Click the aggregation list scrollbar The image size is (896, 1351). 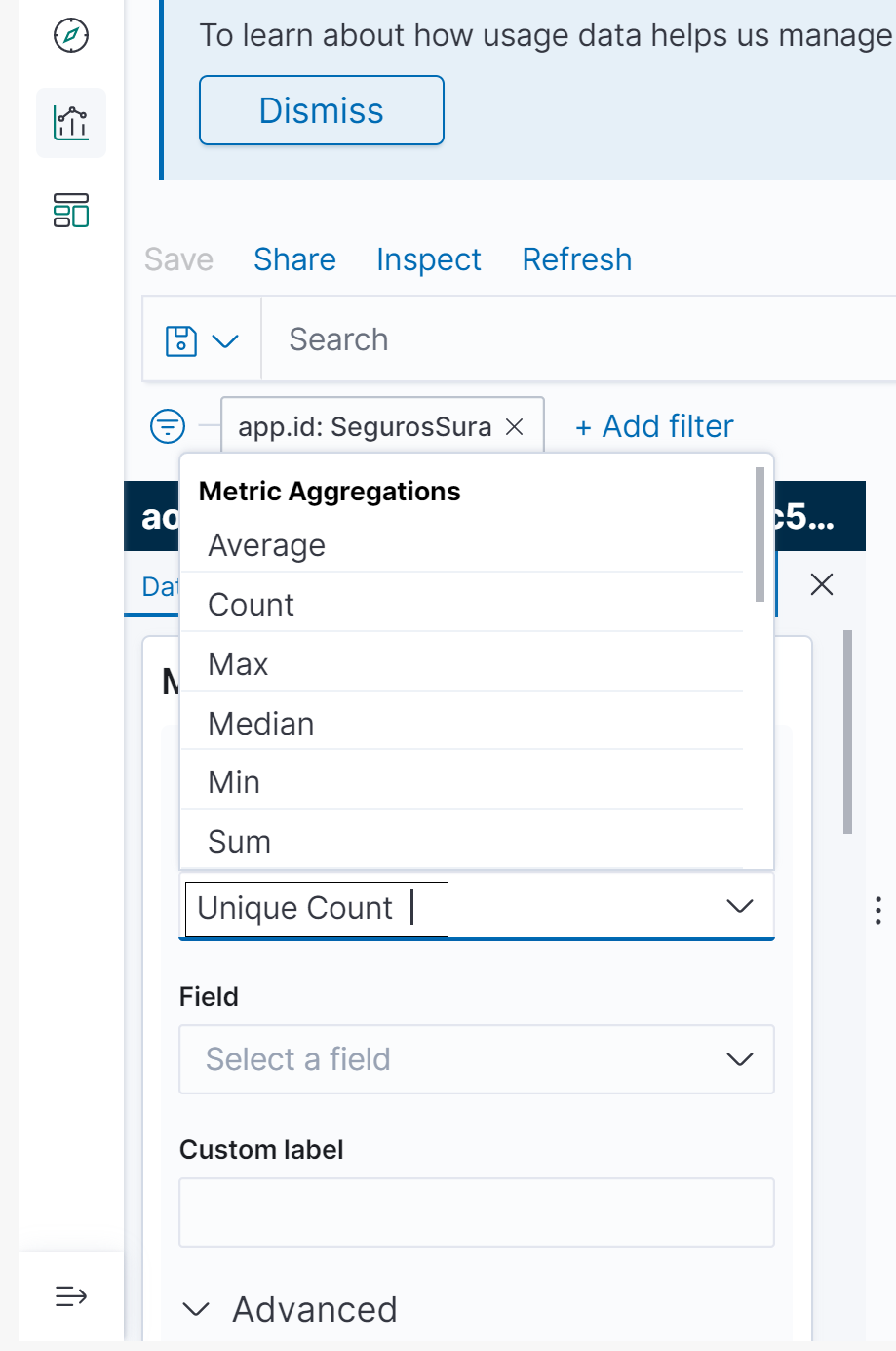coord(760,535)
